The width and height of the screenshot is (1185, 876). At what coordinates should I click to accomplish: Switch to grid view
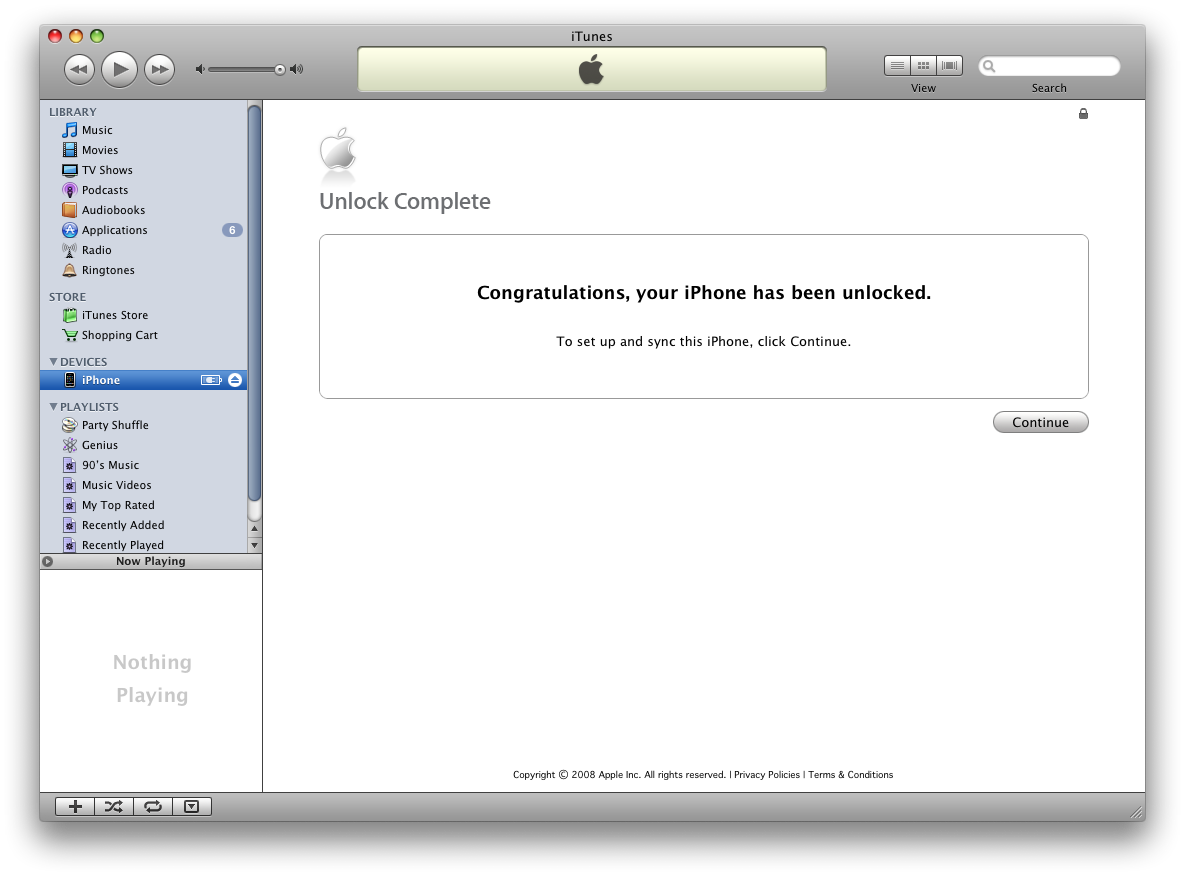pyautogui.click(x=924, y=66)
